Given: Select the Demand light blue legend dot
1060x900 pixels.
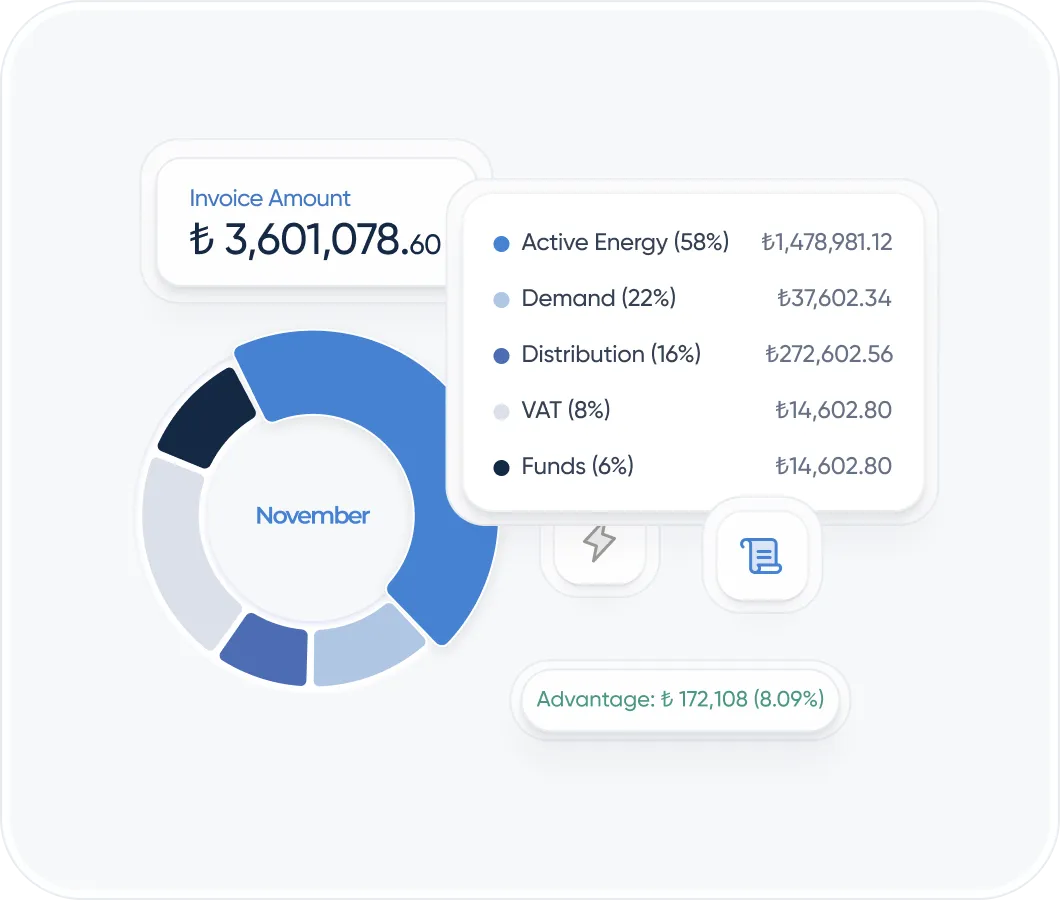Looking at the screenshot, I should pos(502,299).
